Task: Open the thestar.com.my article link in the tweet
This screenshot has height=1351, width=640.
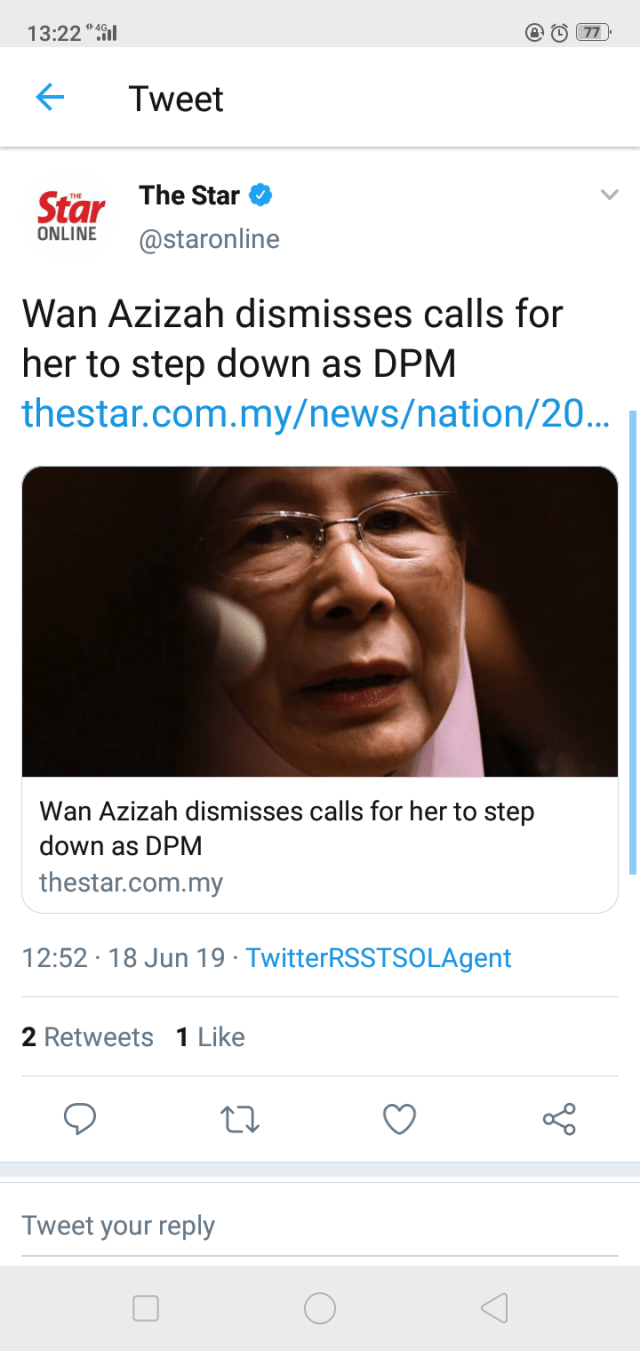Action: click(x=314, y=411)
